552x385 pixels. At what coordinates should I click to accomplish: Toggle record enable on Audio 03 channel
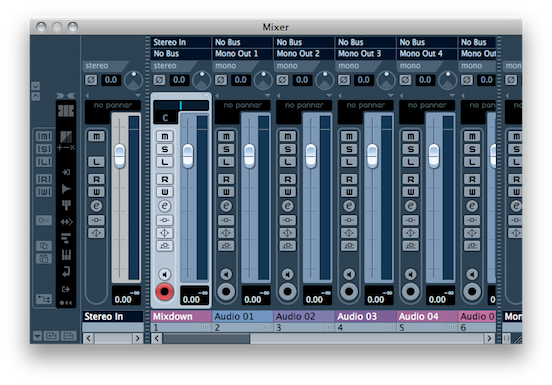pos(349,292)
